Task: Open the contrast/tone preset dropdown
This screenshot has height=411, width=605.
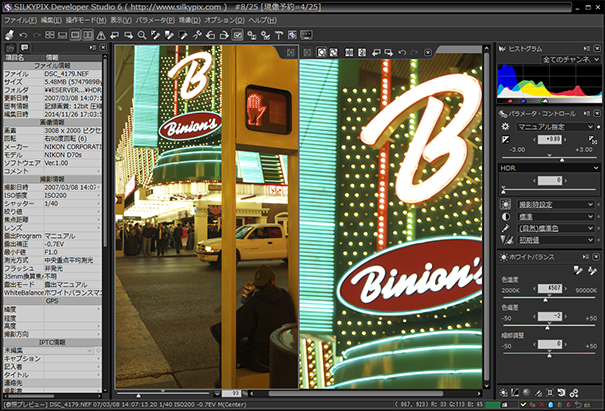Action: [x=555, y=216]
